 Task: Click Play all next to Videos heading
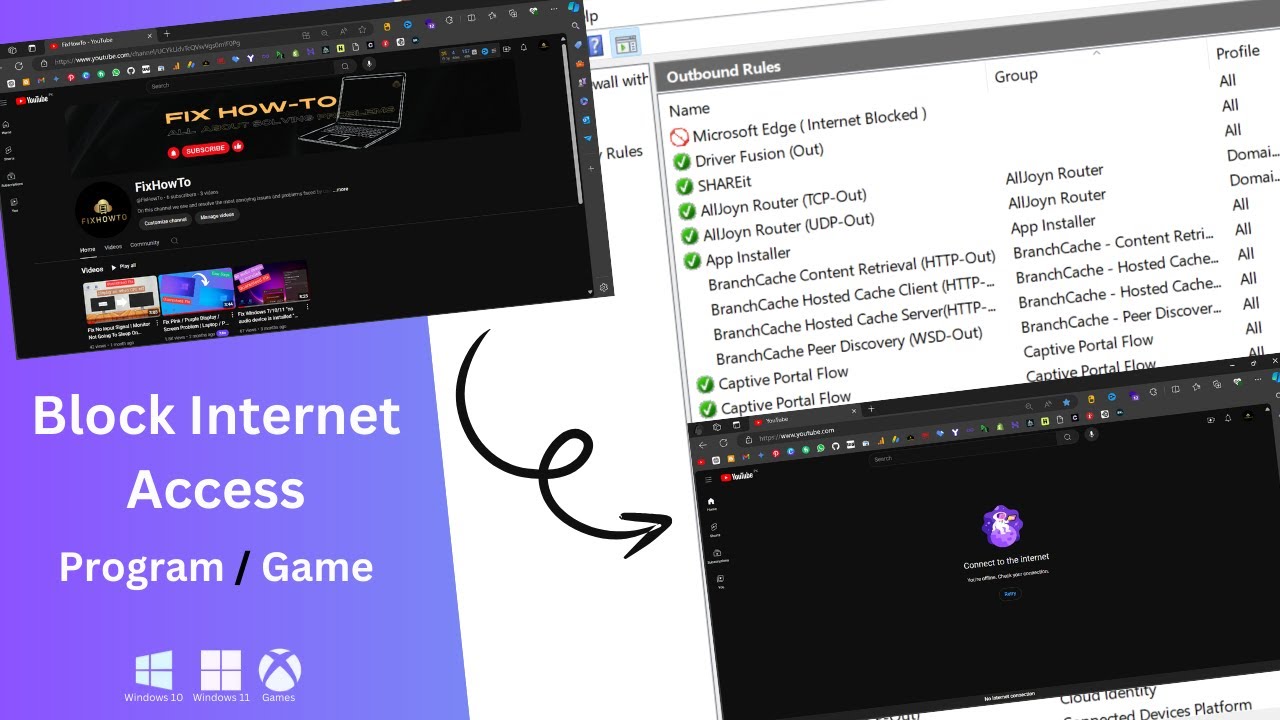pos(124,267)
